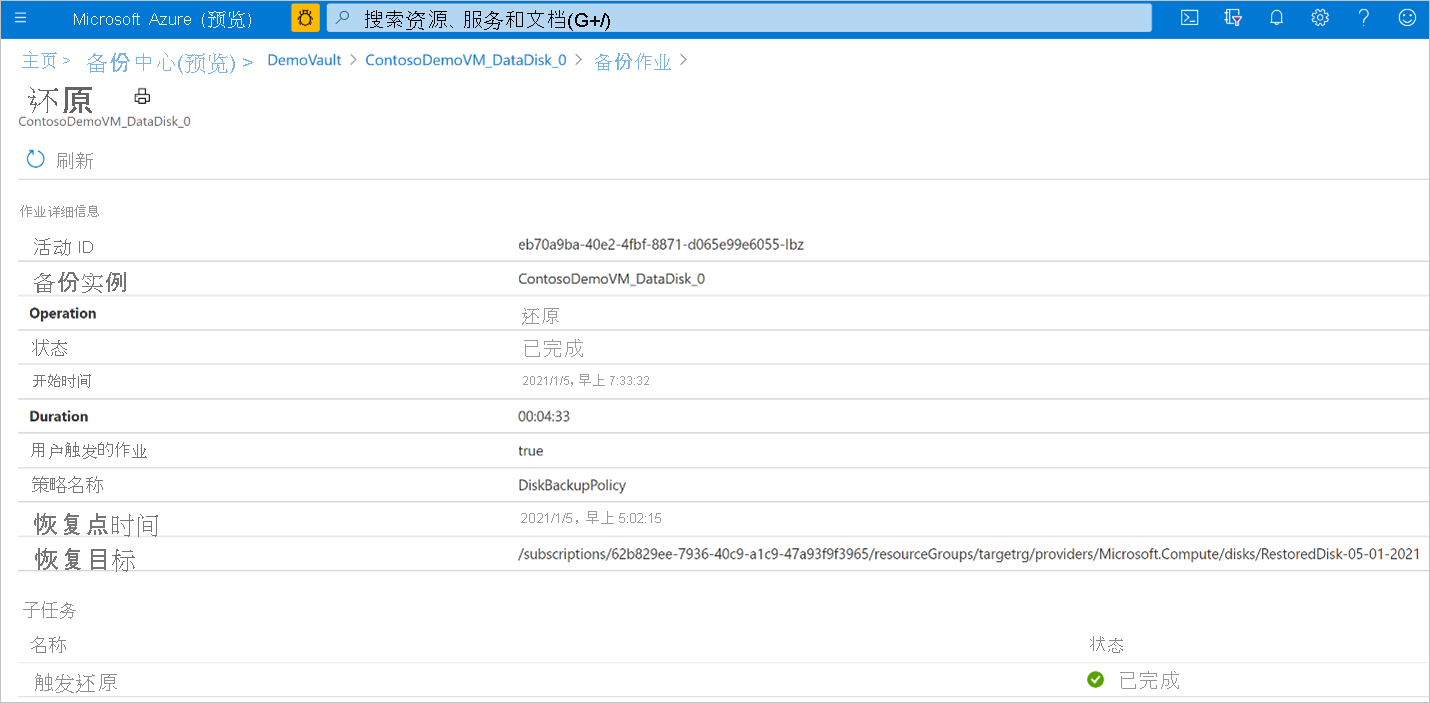Click the search magnifier icon
Viewport: 1430px width, 703px height.
[342, 18]
